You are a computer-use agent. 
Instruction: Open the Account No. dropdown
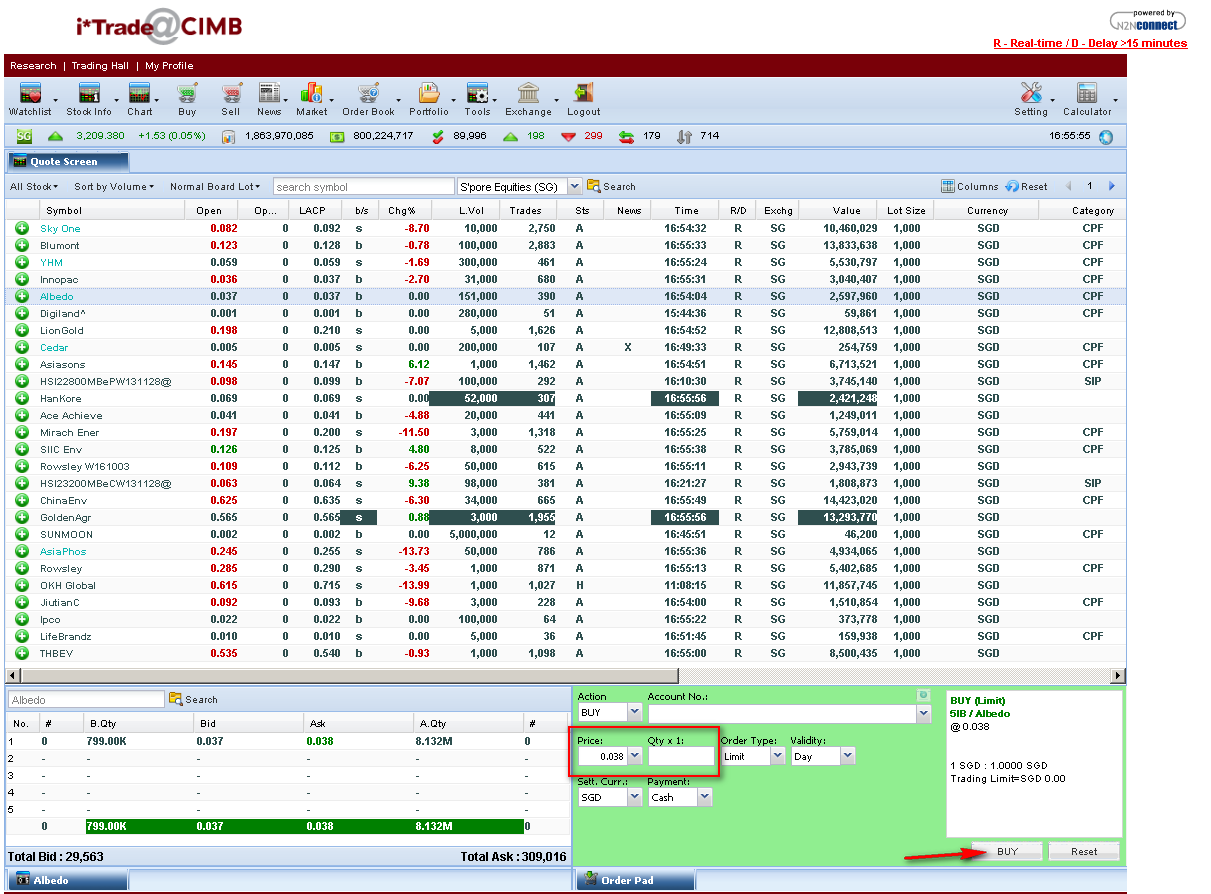[923, 713]
